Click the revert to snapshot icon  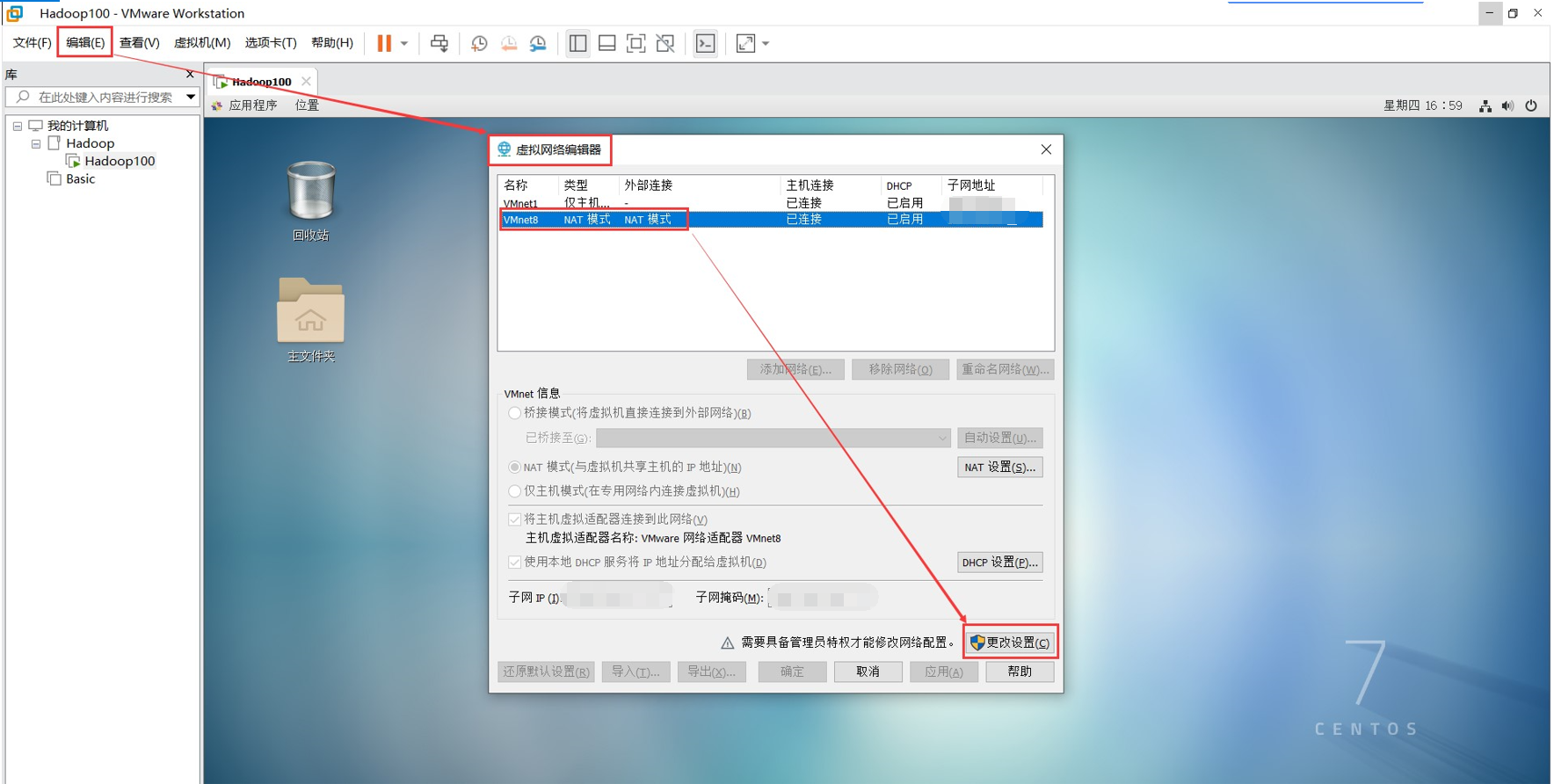[509, 43]
